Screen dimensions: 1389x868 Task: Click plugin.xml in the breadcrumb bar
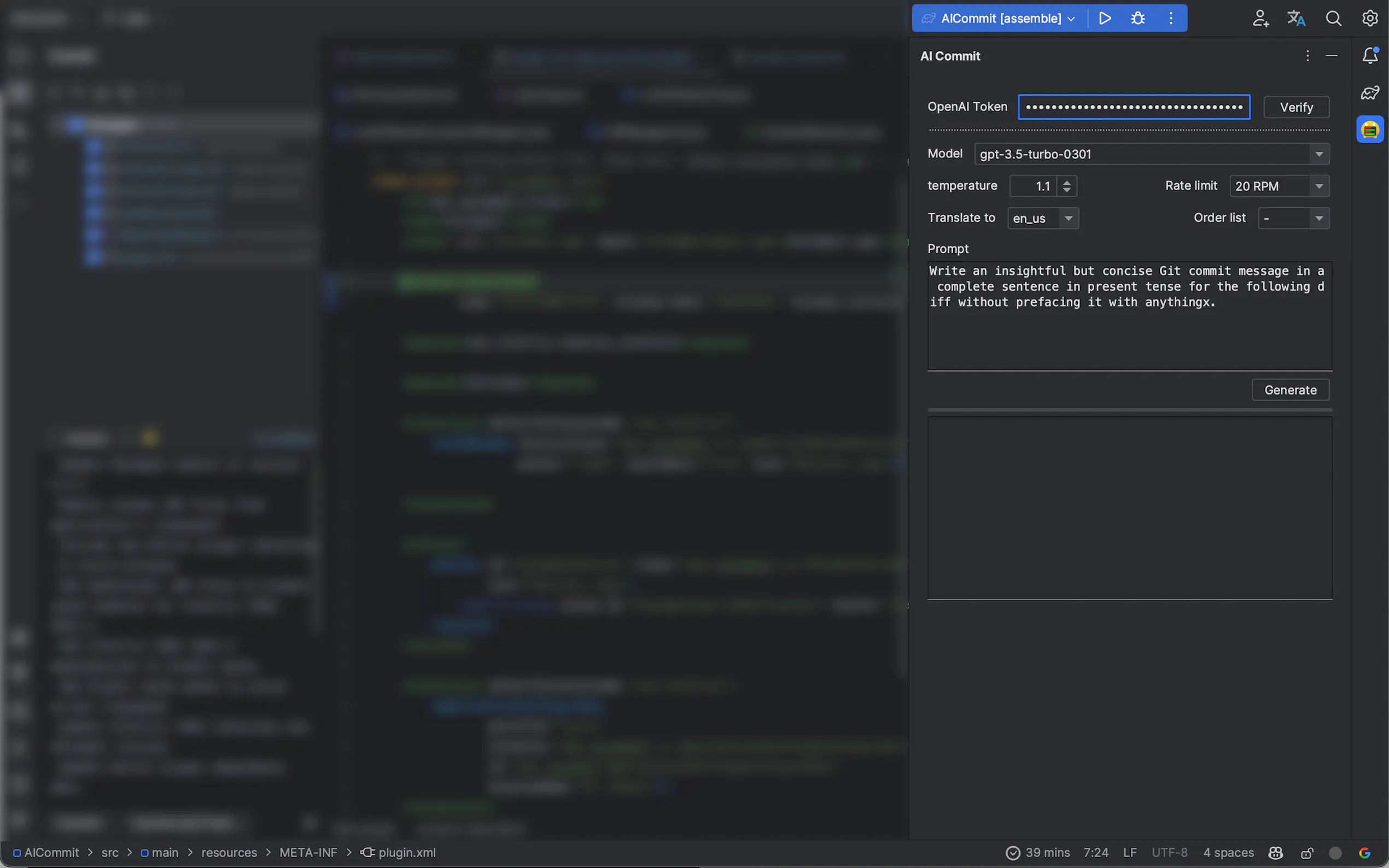[x=406, y=853]
